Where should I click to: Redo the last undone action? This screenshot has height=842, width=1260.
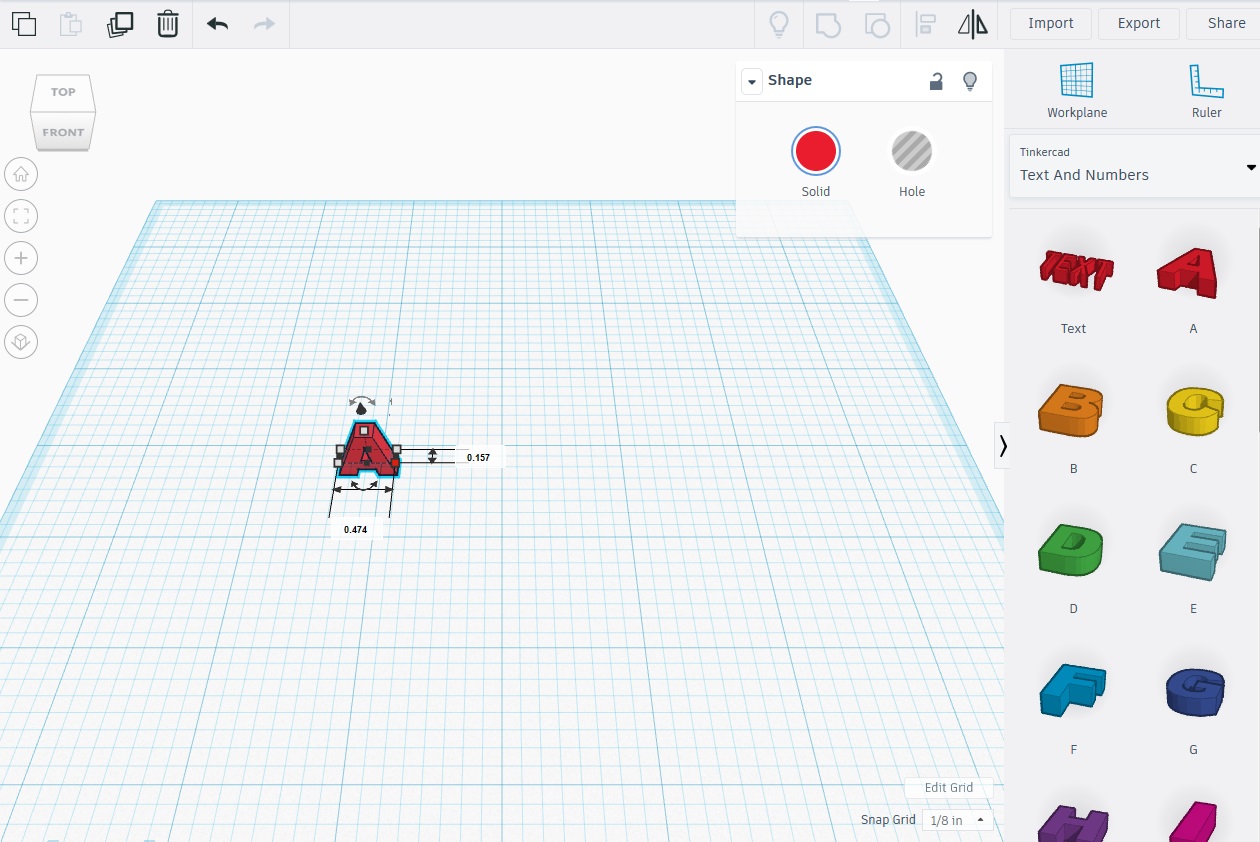[x=264, y=24]
